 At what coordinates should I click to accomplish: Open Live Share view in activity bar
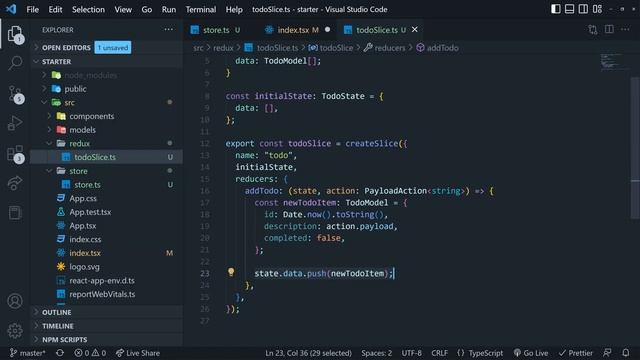click(15, 183)
